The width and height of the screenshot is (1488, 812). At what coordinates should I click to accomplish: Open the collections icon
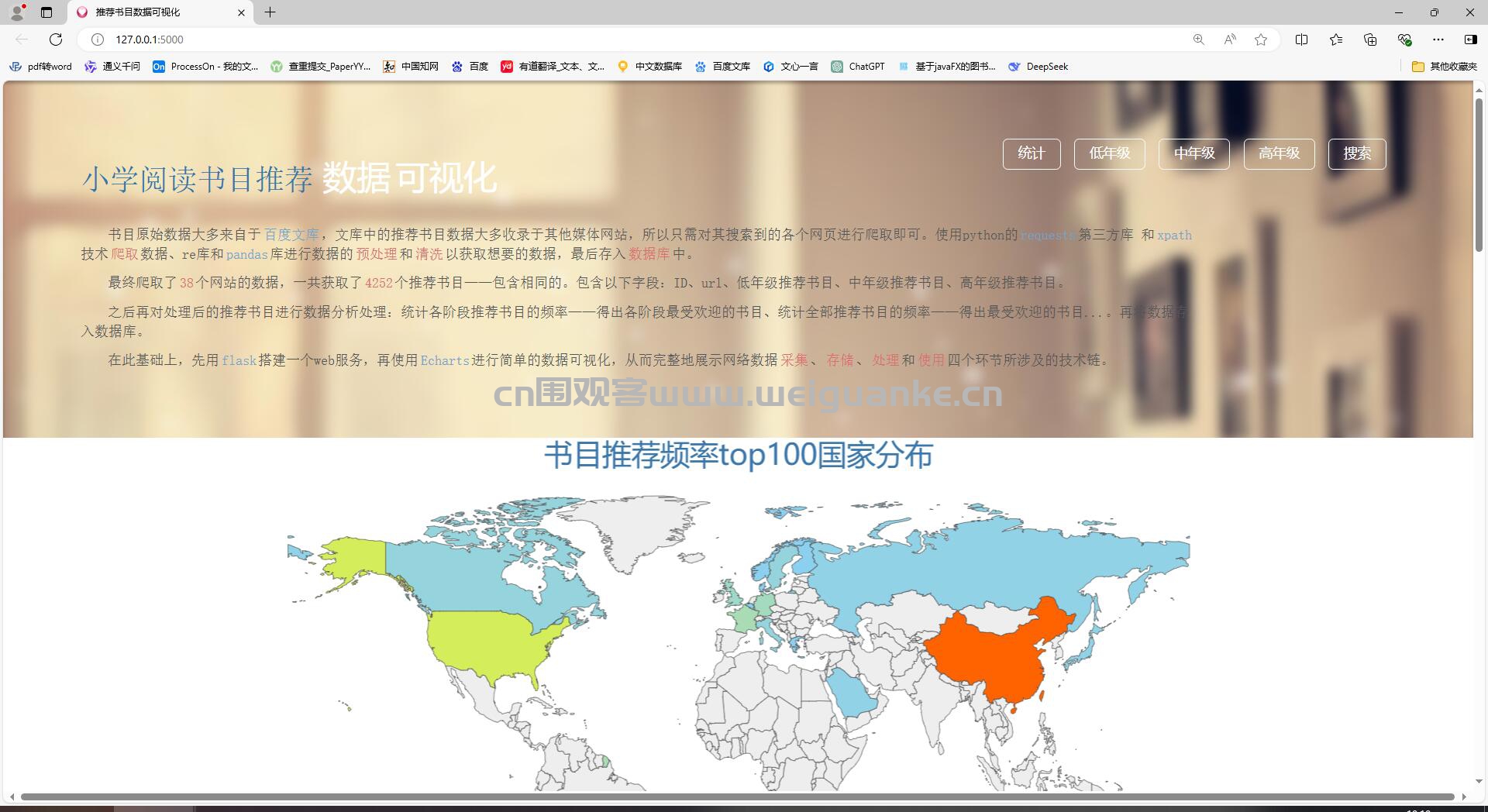[1370, 40]
